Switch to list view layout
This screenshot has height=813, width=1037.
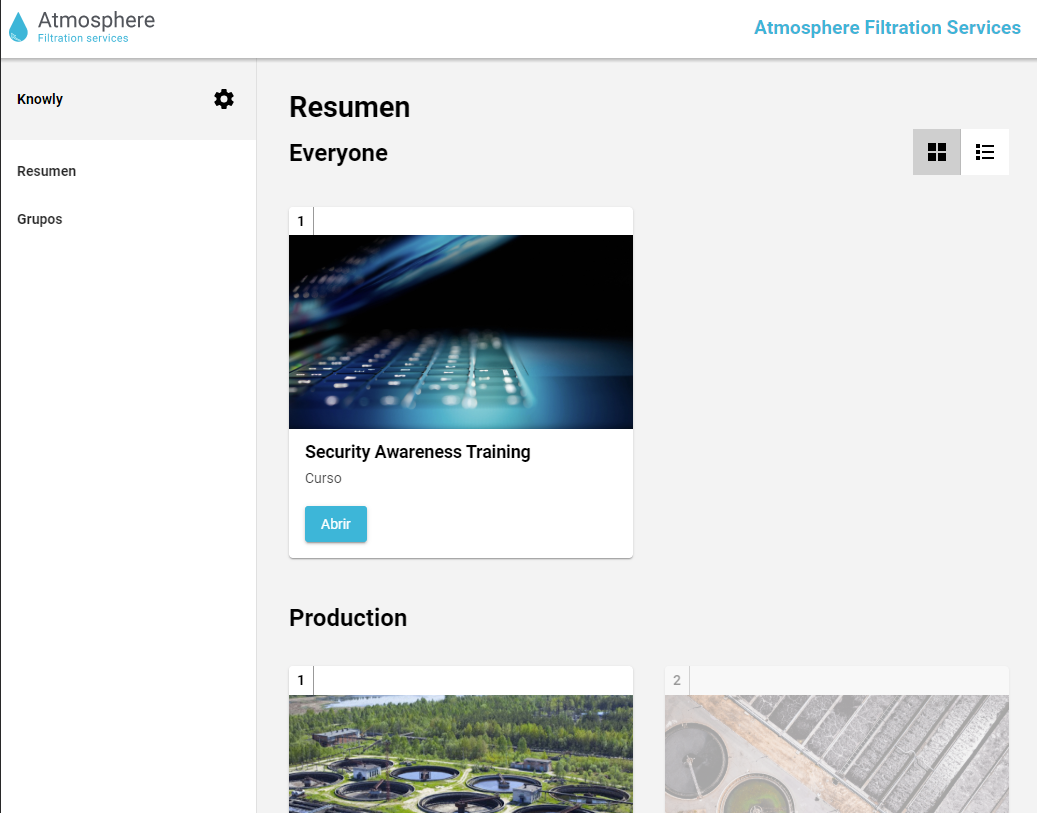(x=985, y=152)
